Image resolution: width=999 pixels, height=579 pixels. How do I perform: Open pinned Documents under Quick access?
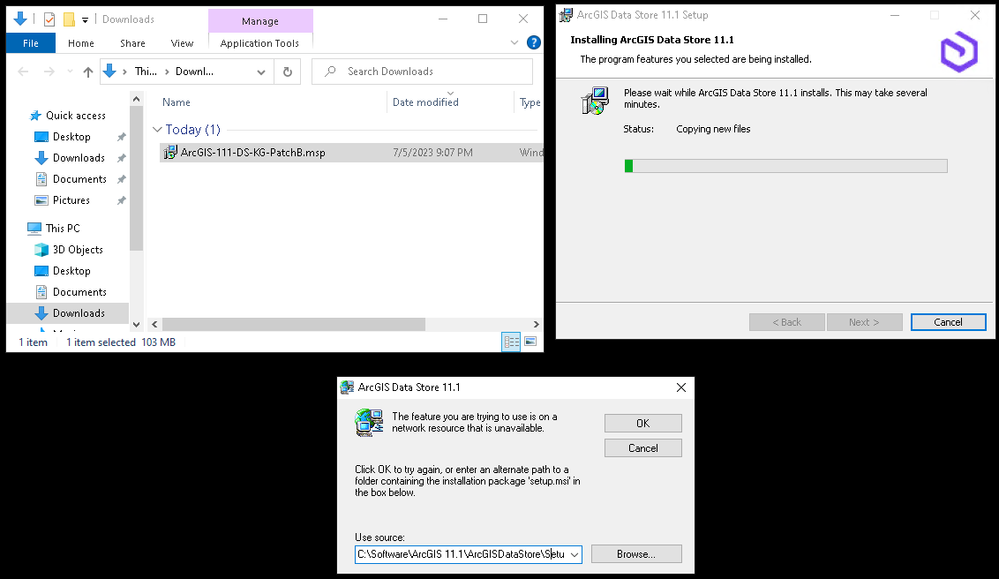pyautogui.click(x=80, y=179)
